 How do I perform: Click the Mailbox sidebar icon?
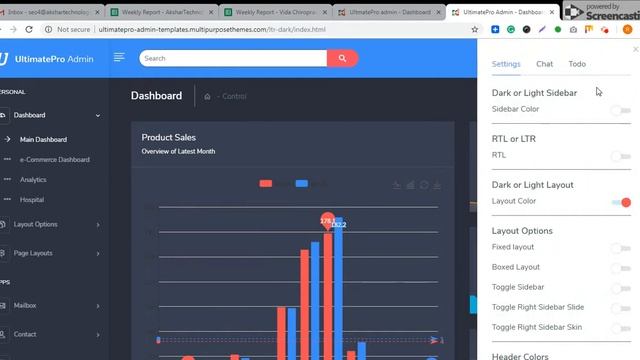pos(2,305)
